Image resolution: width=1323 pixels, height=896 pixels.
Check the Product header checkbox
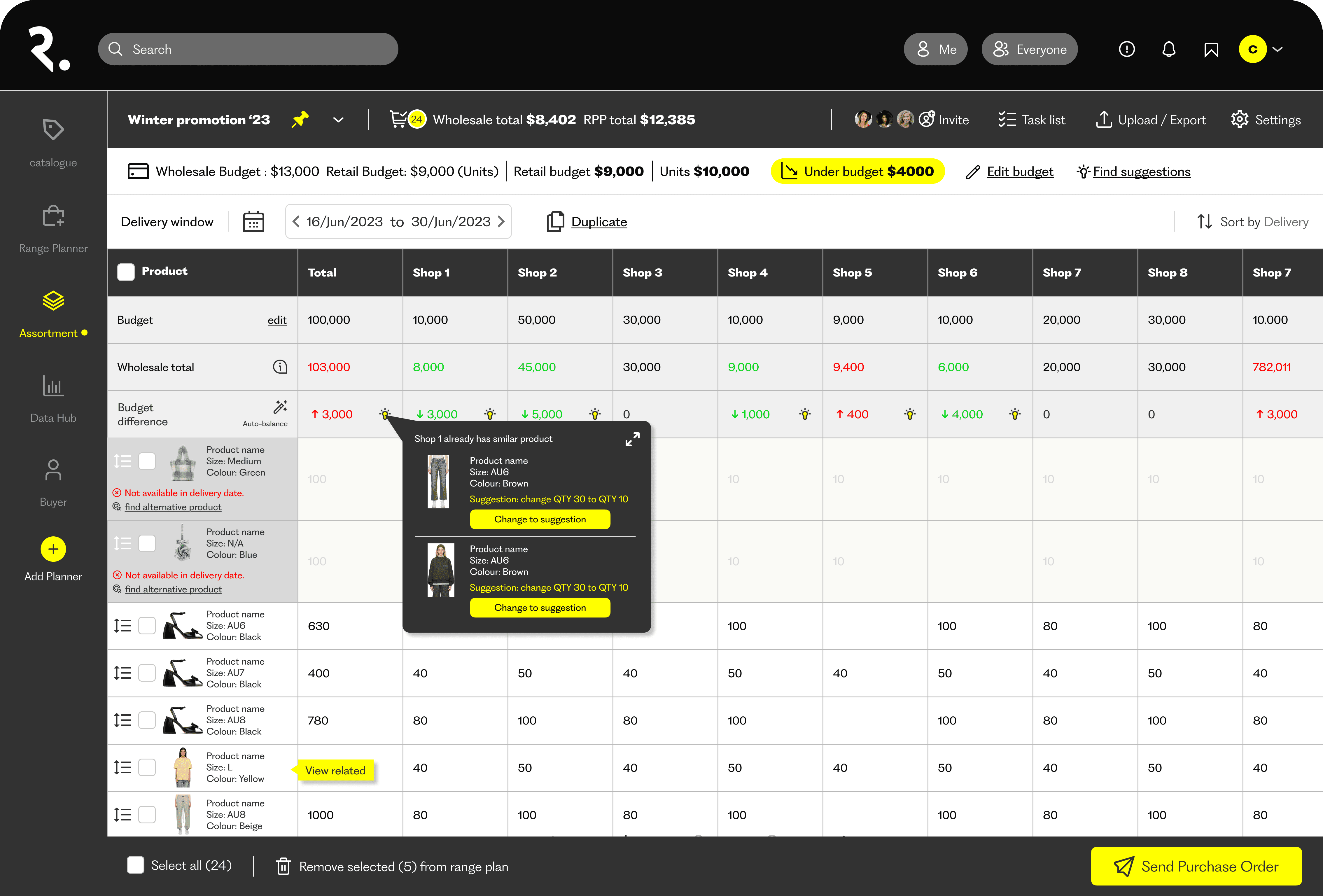[x=126, y=272]
